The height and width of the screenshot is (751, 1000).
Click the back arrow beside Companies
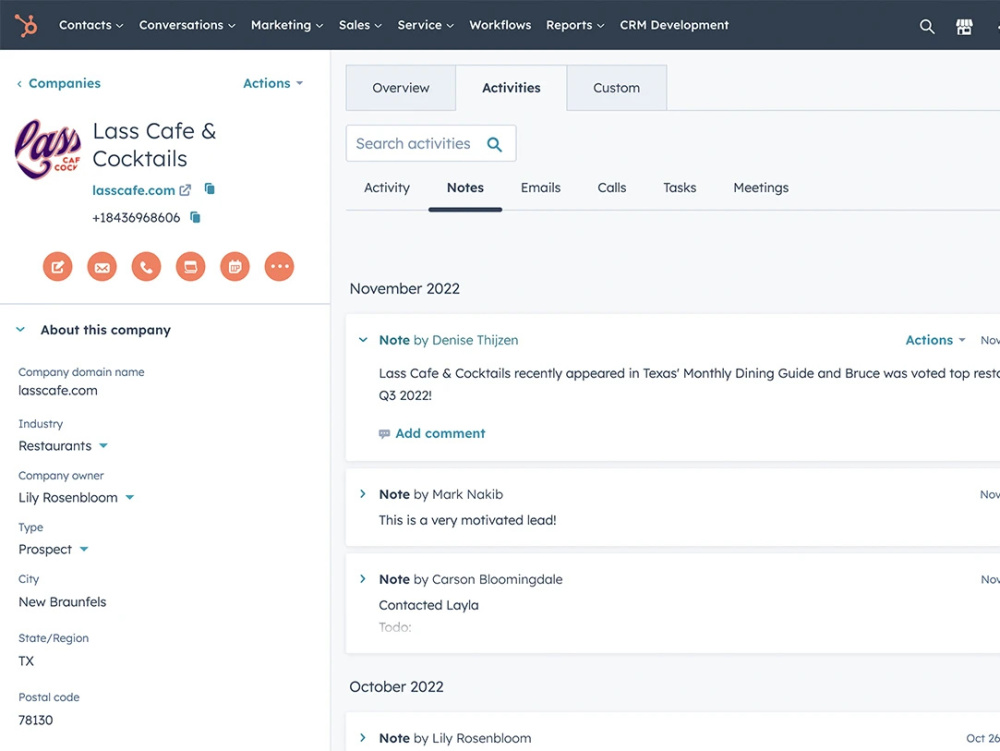(19, 84)
